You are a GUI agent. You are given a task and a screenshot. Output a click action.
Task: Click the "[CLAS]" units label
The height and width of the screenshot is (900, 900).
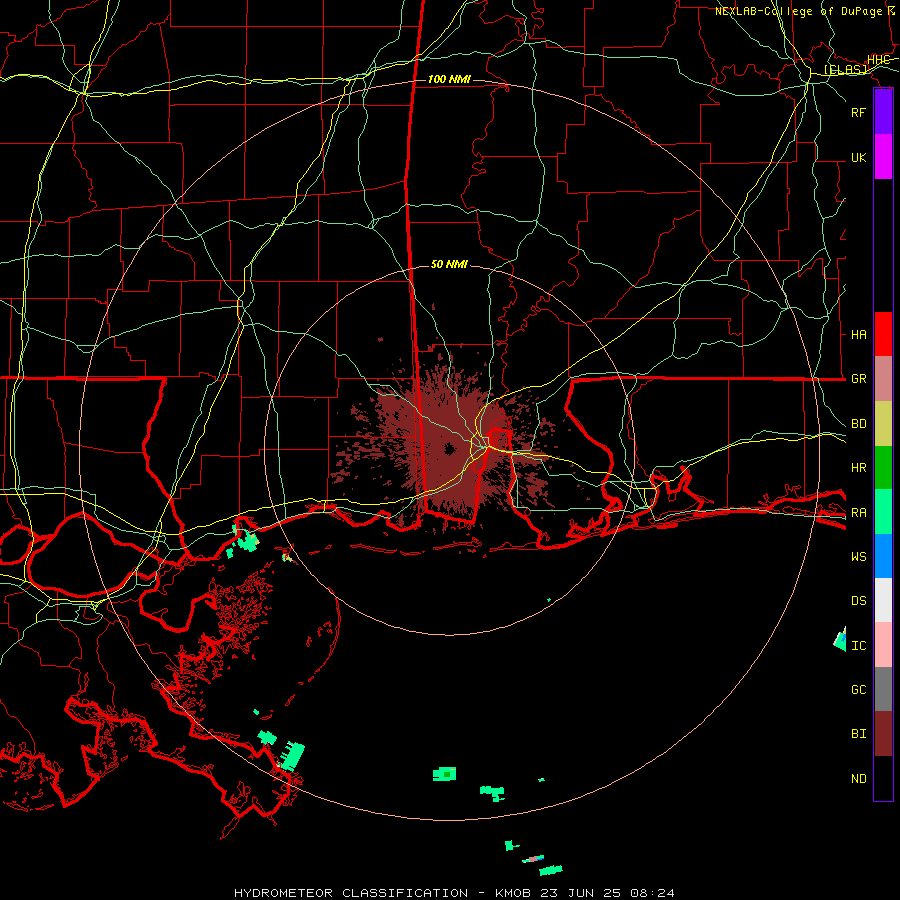845,69
